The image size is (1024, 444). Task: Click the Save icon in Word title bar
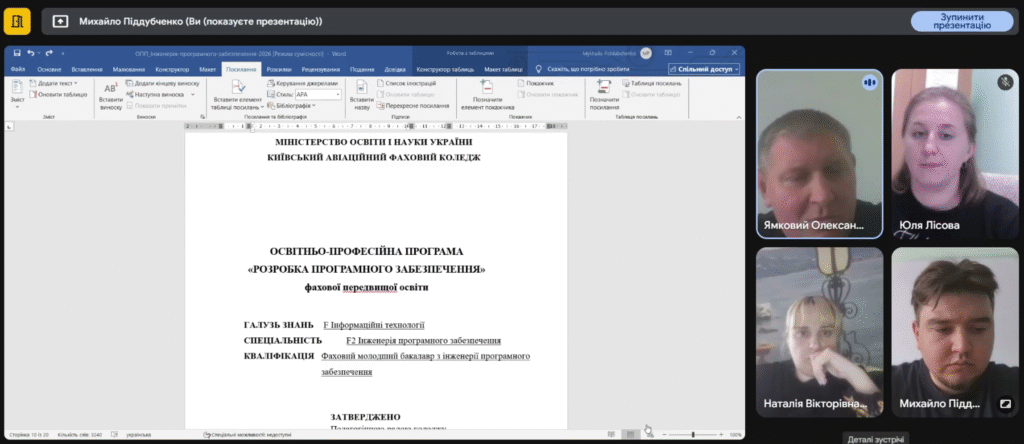tap(17, 53)
